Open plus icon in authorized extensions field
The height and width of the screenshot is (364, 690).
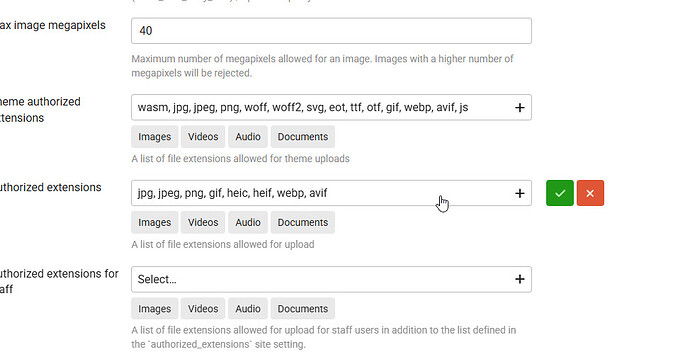tap(520, 193)
